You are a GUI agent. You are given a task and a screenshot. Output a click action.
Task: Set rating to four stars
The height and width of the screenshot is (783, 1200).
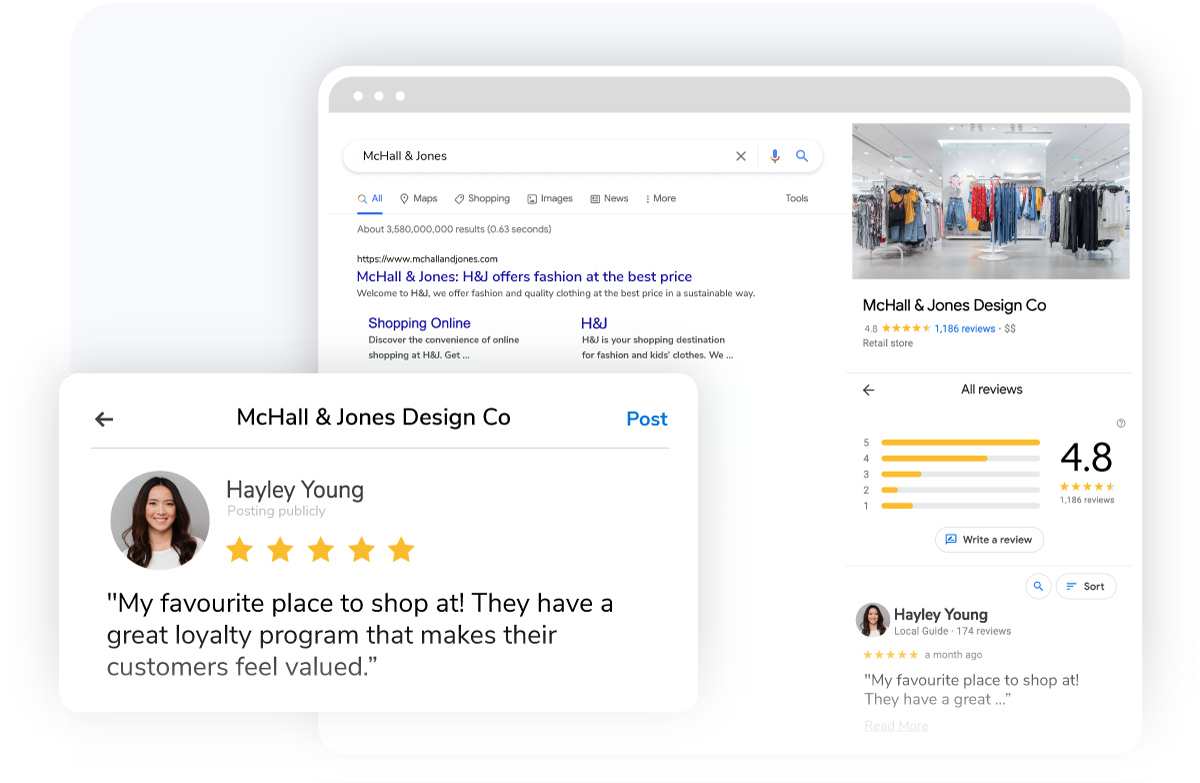(361, 549)
